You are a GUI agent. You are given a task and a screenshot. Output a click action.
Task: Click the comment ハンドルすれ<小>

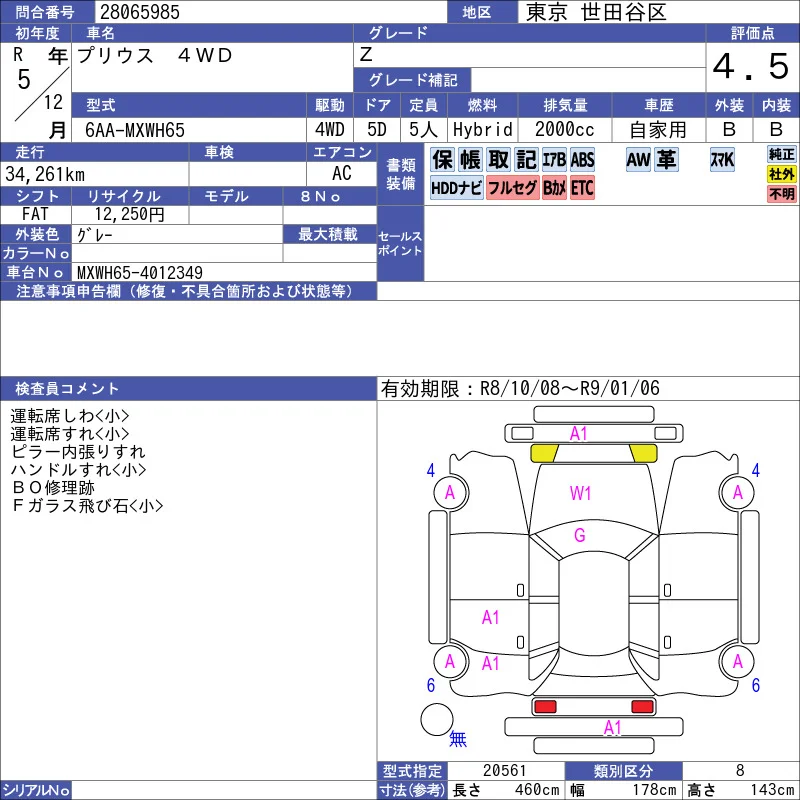point(78,469)
